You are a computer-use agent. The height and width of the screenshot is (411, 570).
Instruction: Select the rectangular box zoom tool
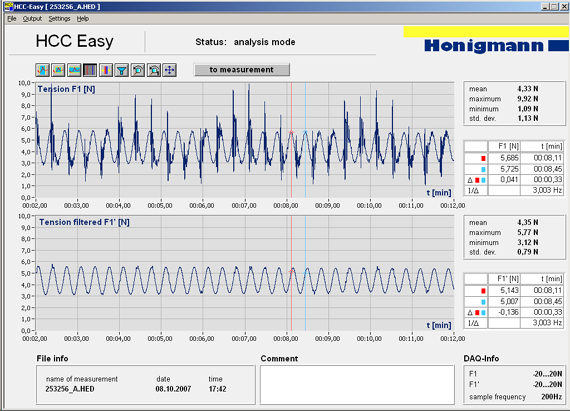[58, 70]
